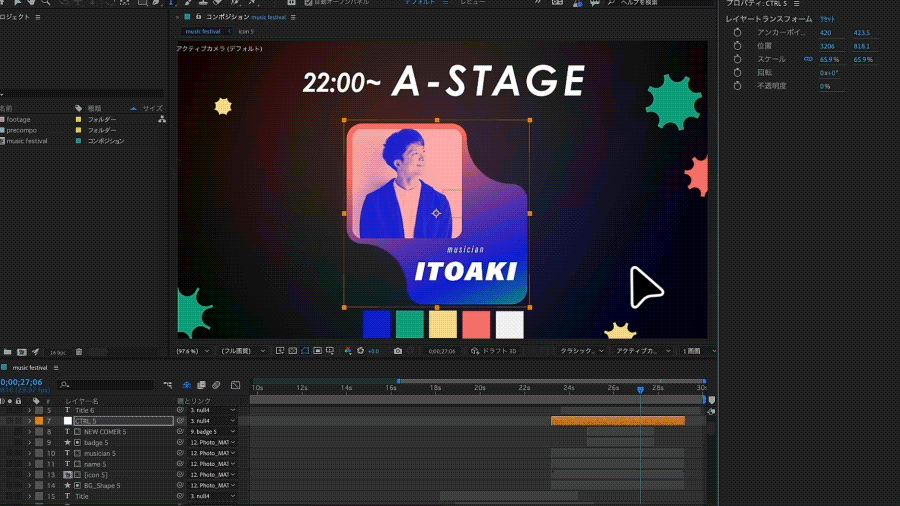Click the orange label color of CTRL_5
Image resolution: width=900 pixels, height=506 pixels.
[x=39, y=421]
